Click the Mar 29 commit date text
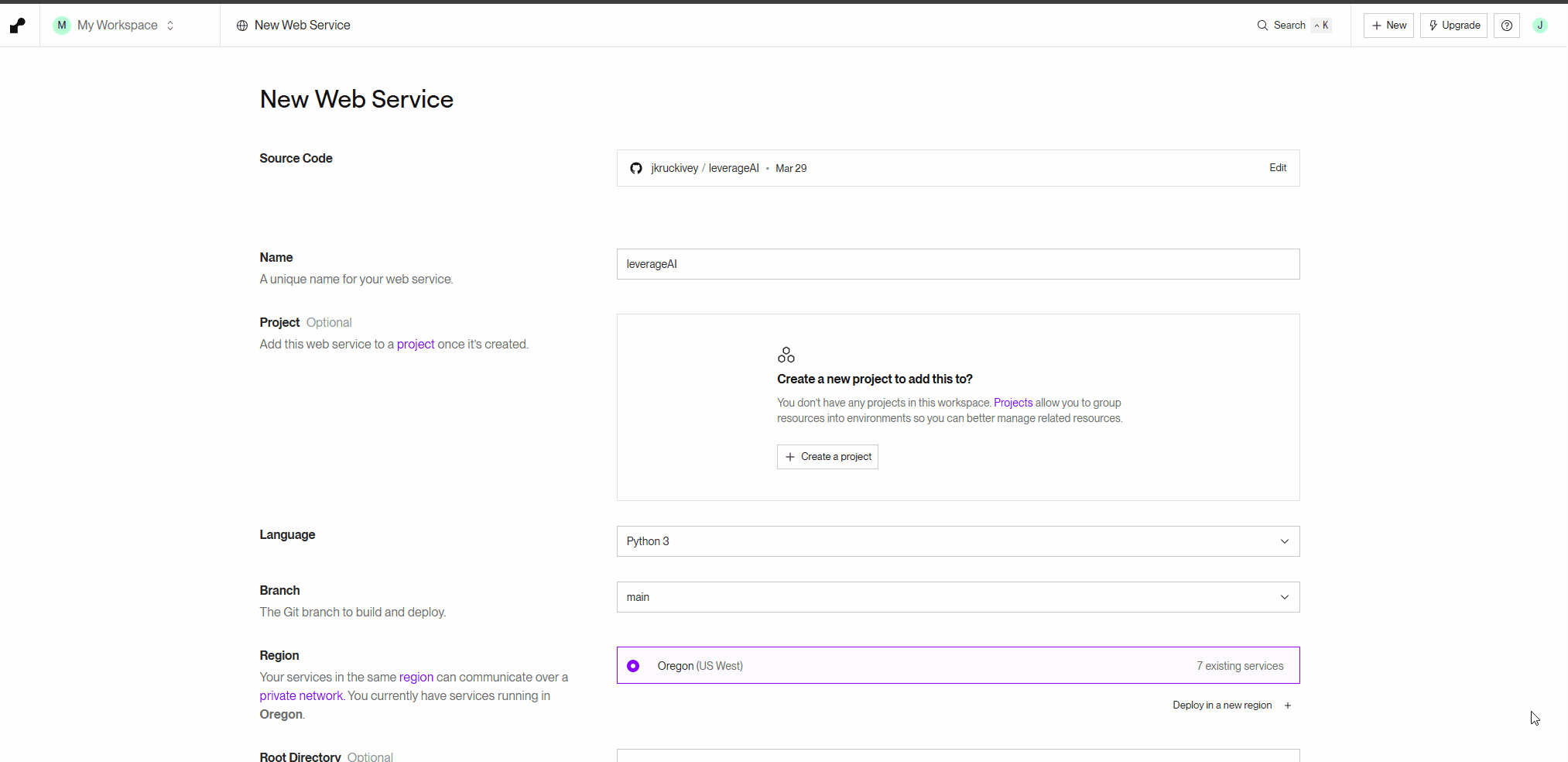Image resolution: width=1568 pixels, height=762 pixels. (x=791, y=168)
